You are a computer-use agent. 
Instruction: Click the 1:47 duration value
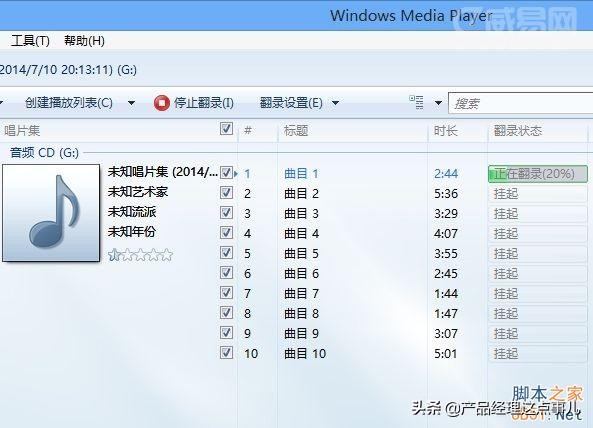pos(446,314)
